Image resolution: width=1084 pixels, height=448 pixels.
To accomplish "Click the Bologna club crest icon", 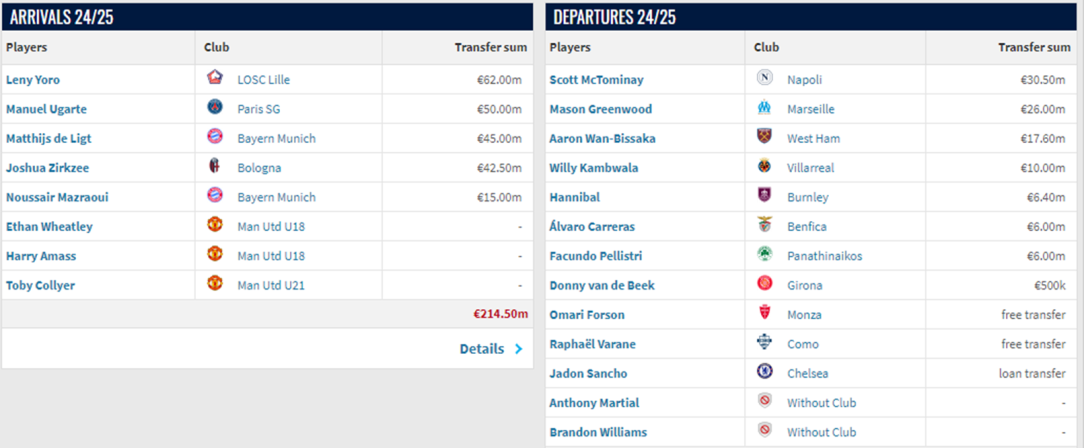I will 214,167.
